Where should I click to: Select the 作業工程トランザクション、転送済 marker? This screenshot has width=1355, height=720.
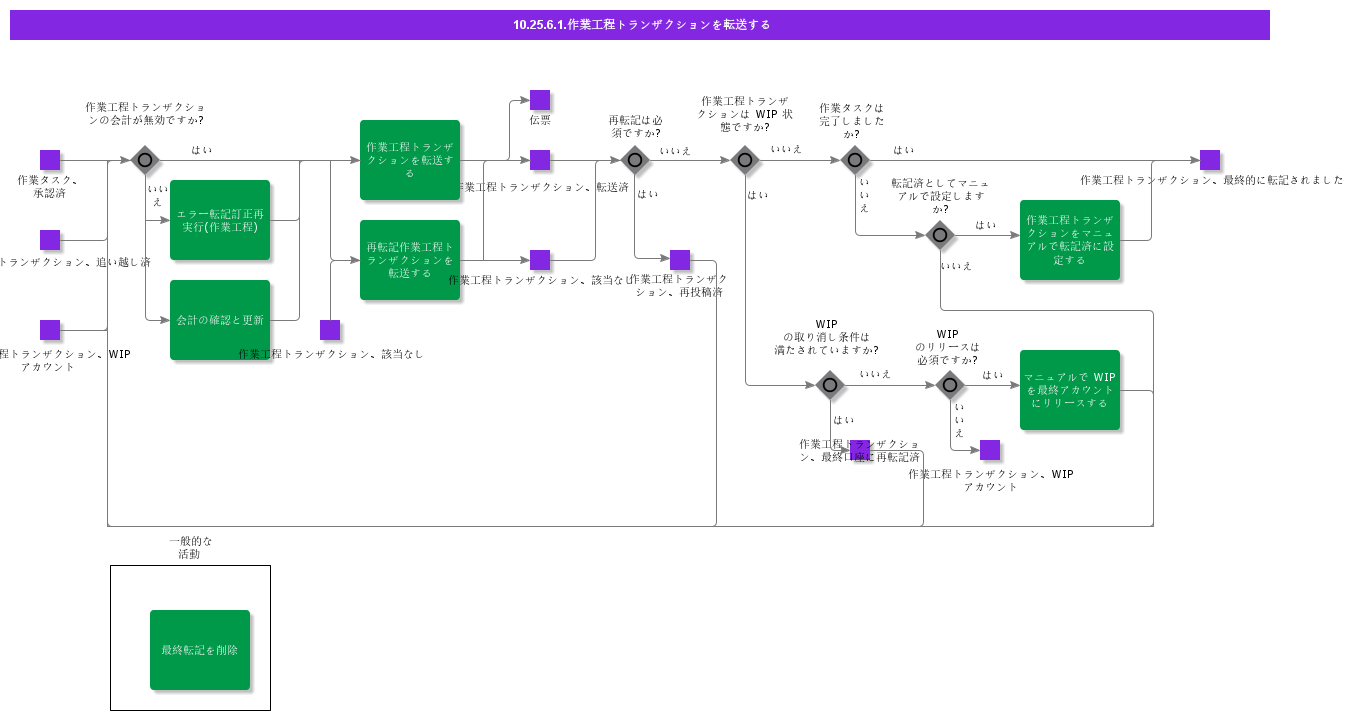pos(540,160)
